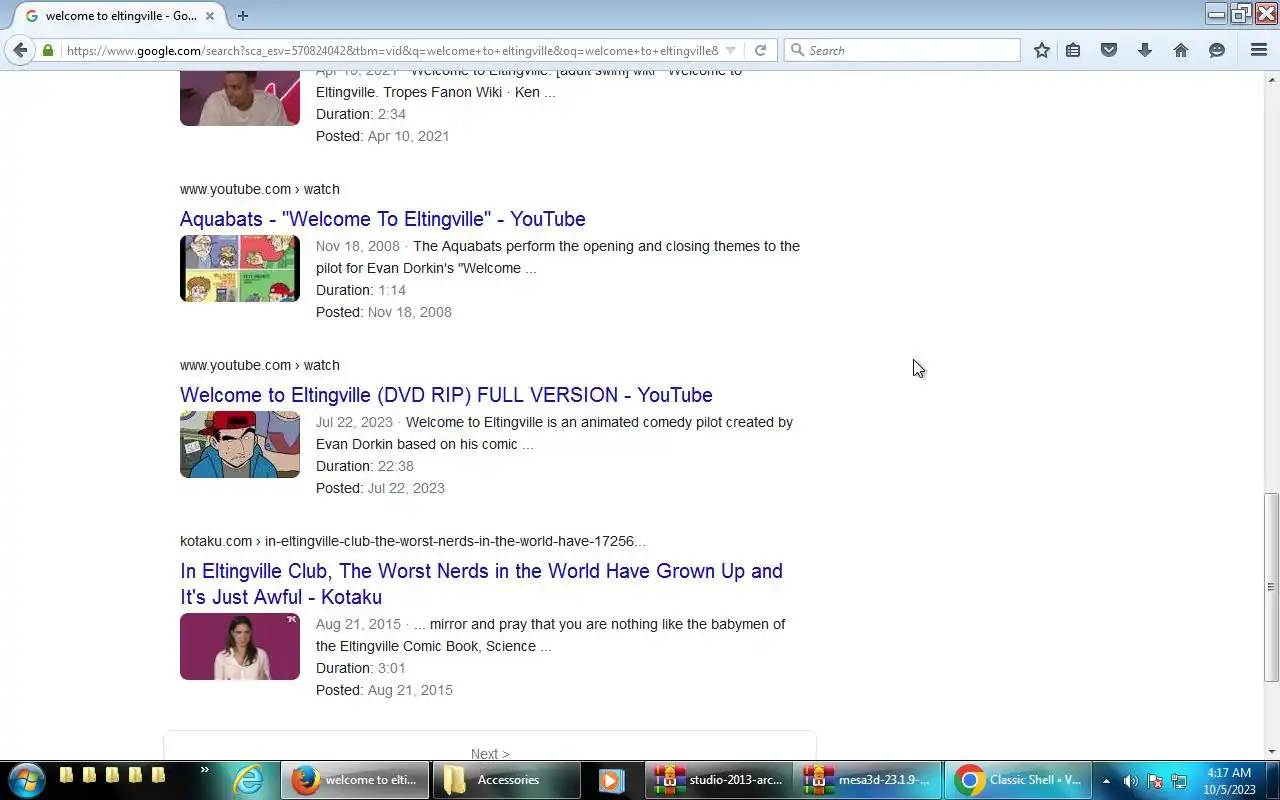Click the Action Center flag tray icon
The image size is (1280, 800).
point(1155,781)
